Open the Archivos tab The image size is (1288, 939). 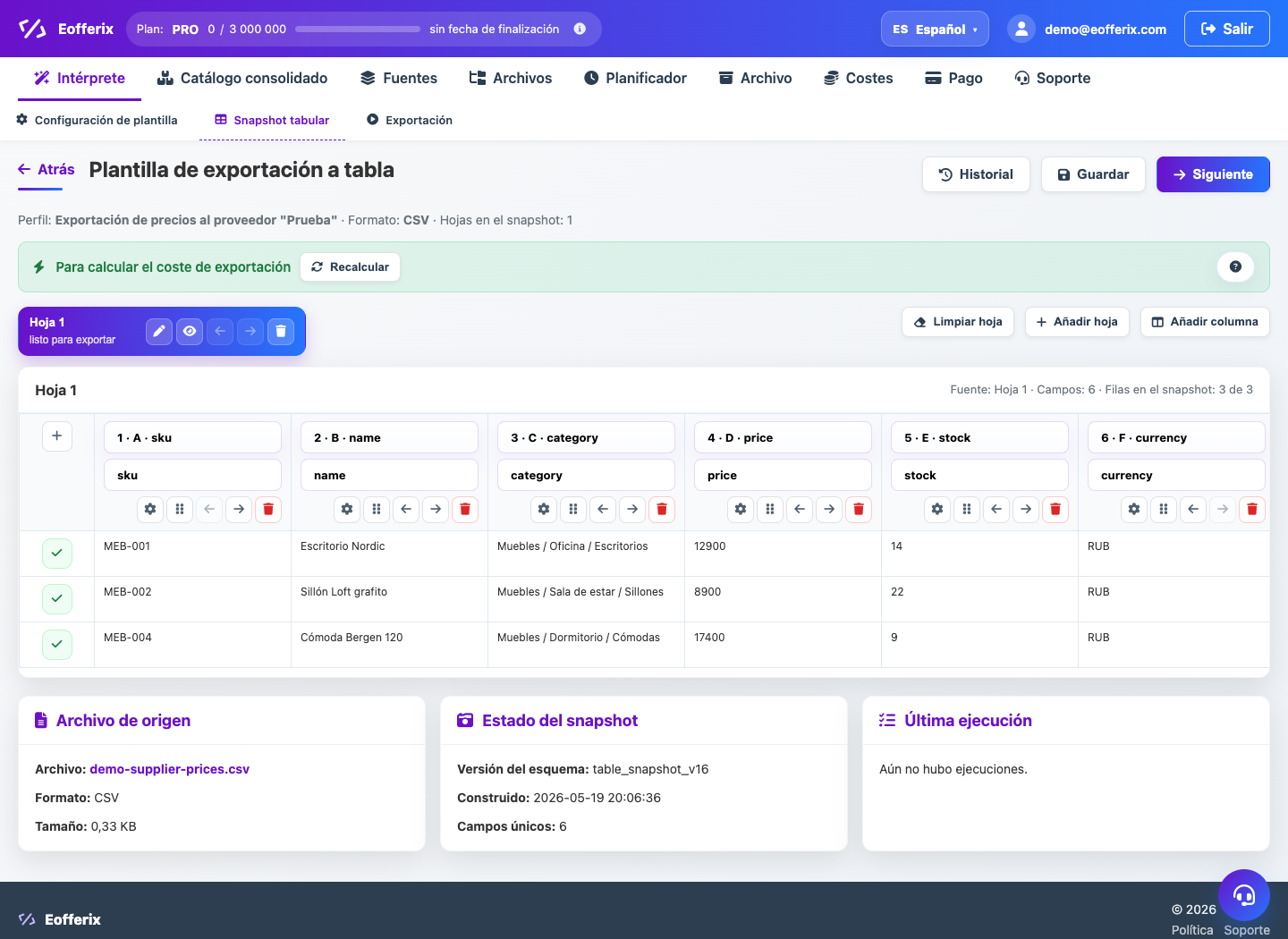click(x=511, y=78)
